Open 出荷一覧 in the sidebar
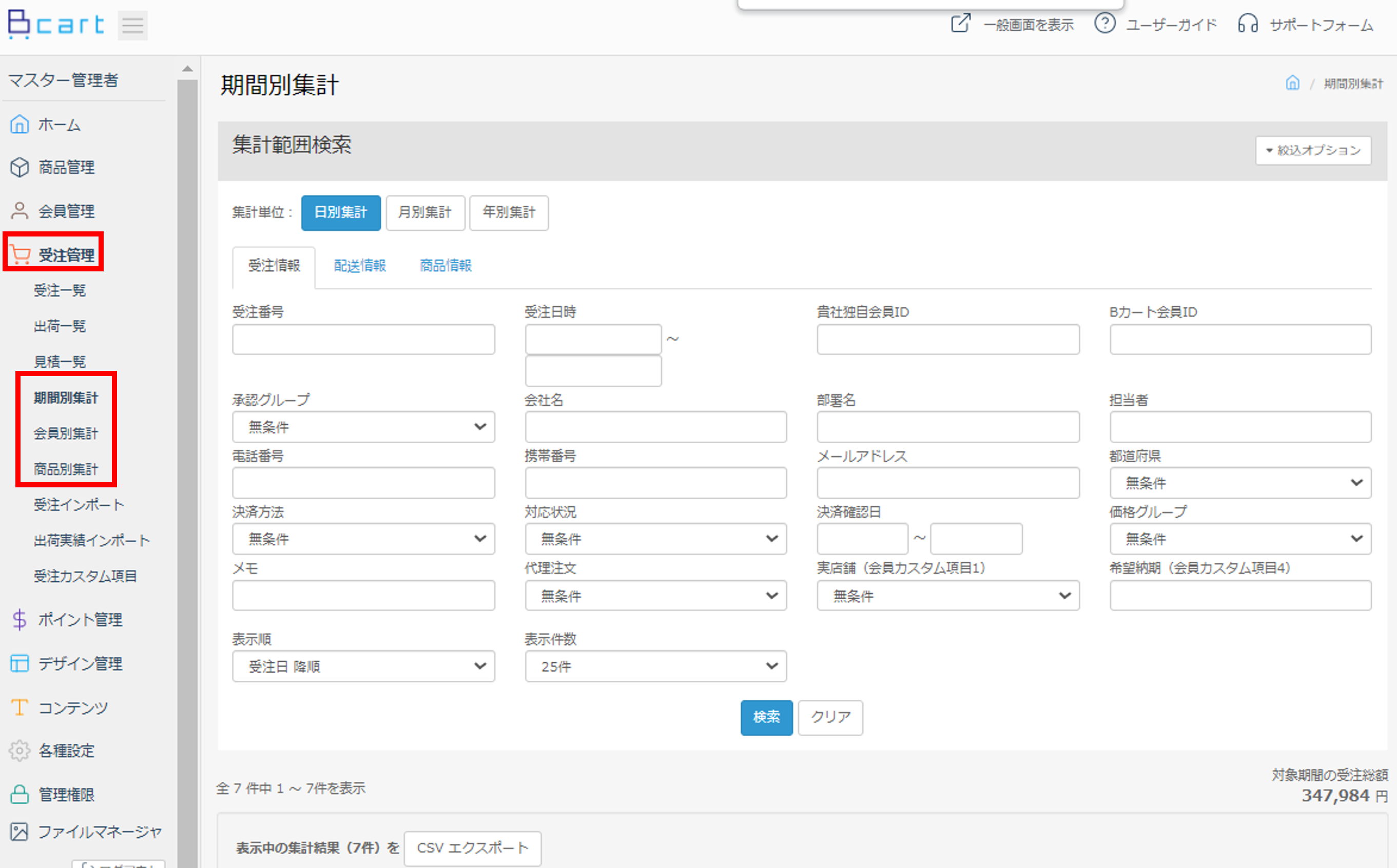This screenshot has height=868, width=1397. (x=60, y=326)
